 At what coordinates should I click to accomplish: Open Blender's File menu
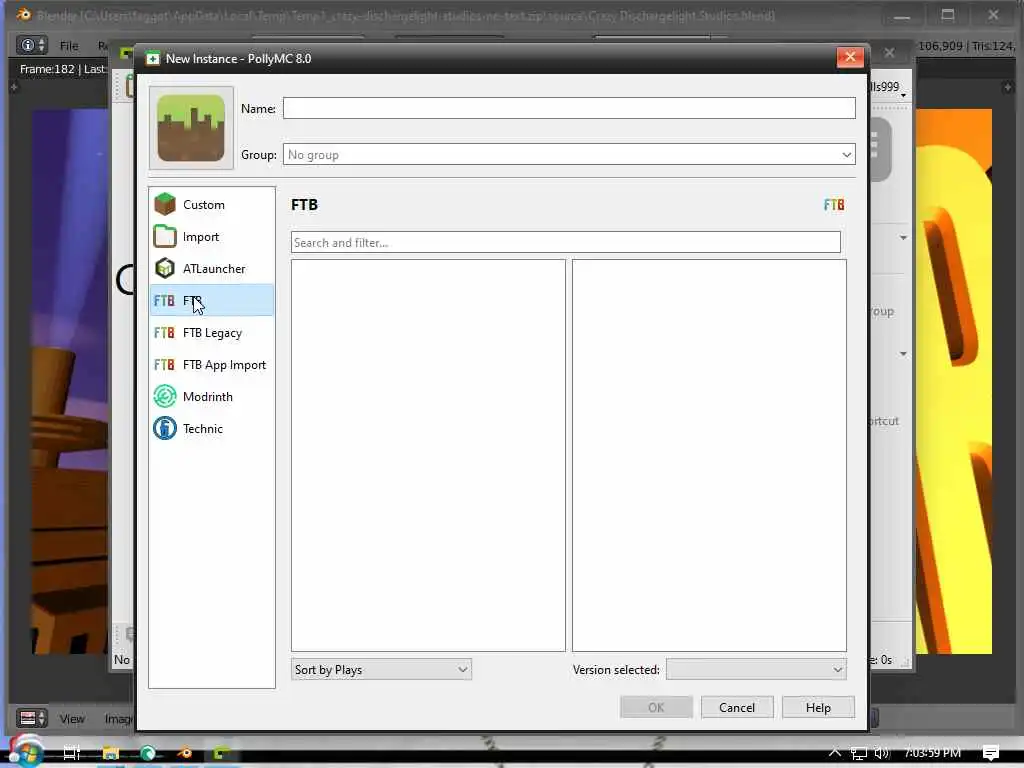tap(69, 46)
